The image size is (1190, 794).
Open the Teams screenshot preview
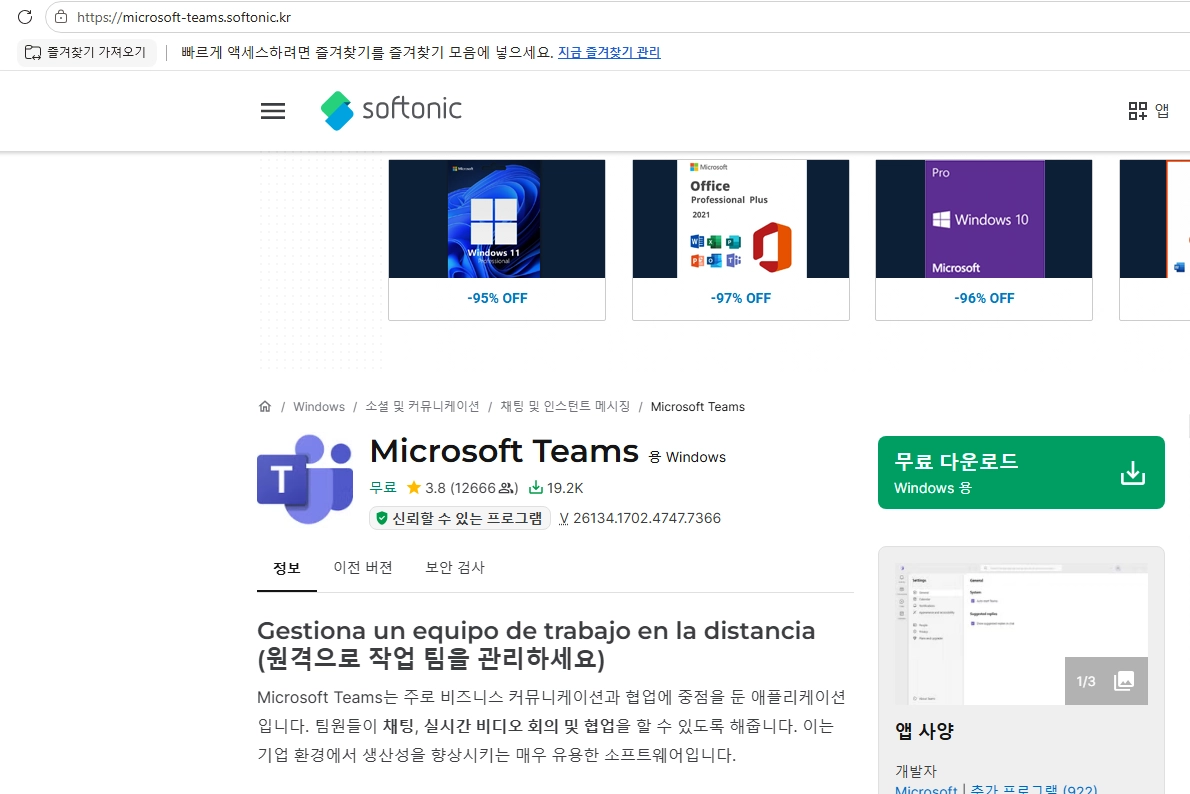pos(1021,634)
